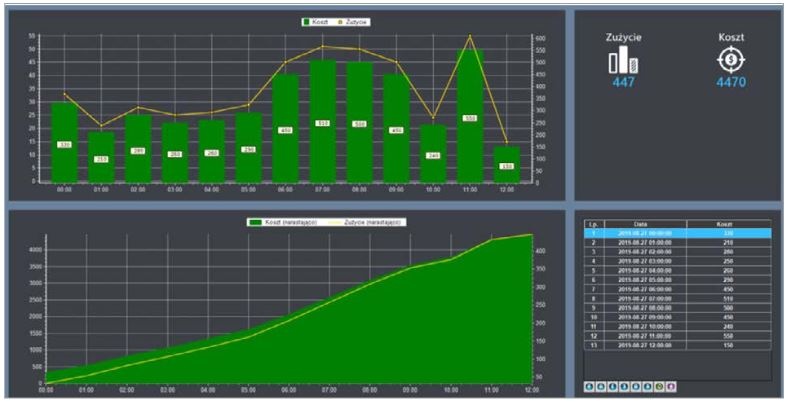Select the highlighted row 2019-08-27 00:00:00
The image size is (788, 402).
pyautogui.click(x=677, y=233)
